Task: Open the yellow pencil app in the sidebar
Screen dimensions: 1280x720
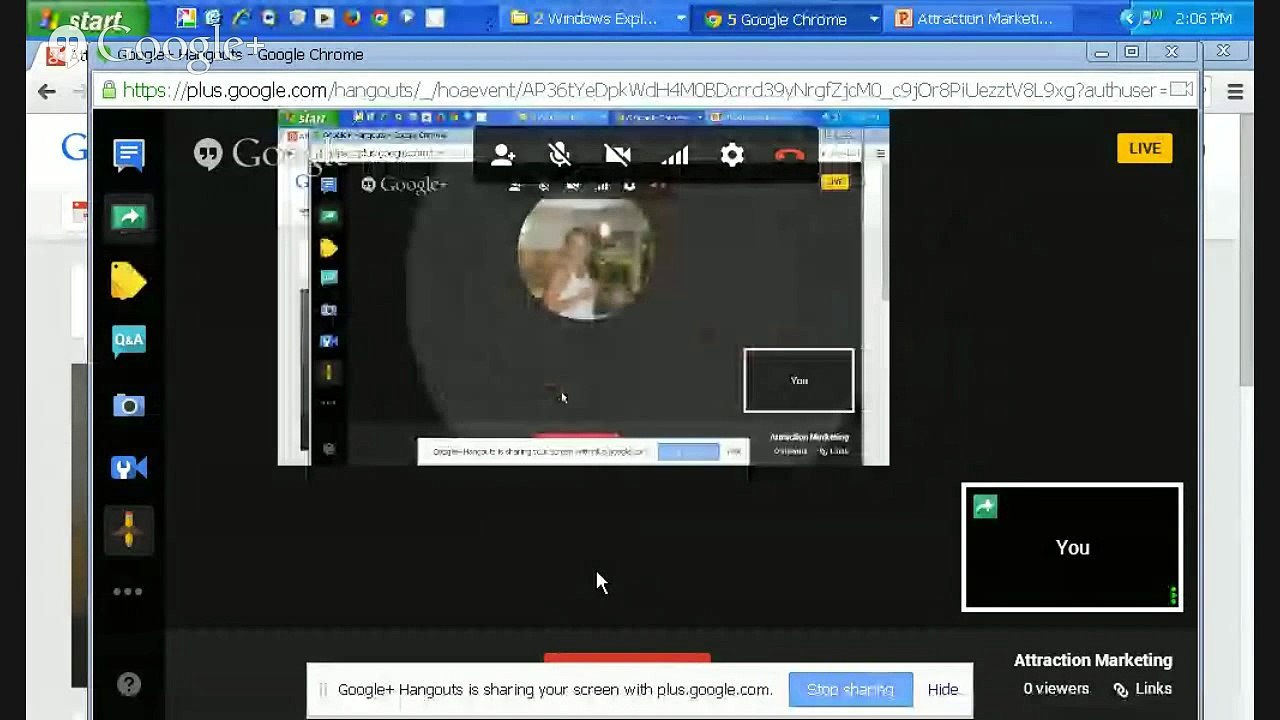Action: click(129, 530)
